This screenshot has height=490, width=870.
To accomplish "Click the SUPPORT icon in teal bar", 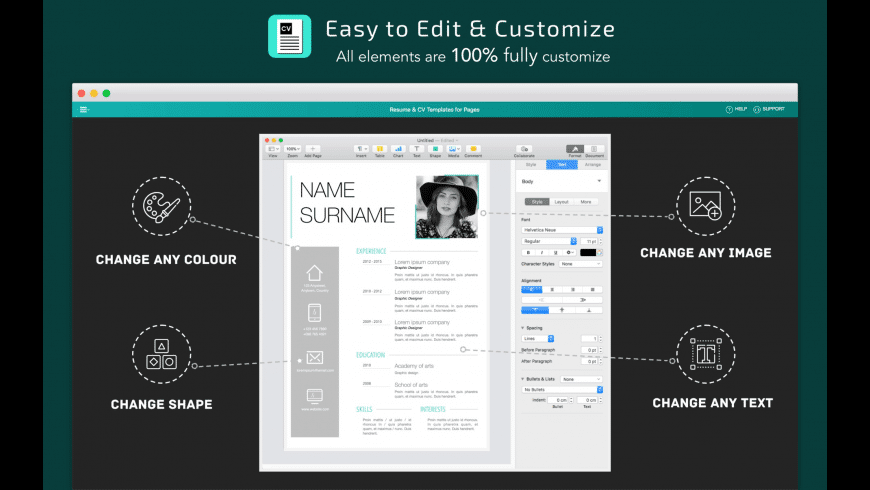I will [x=756, y=109].
